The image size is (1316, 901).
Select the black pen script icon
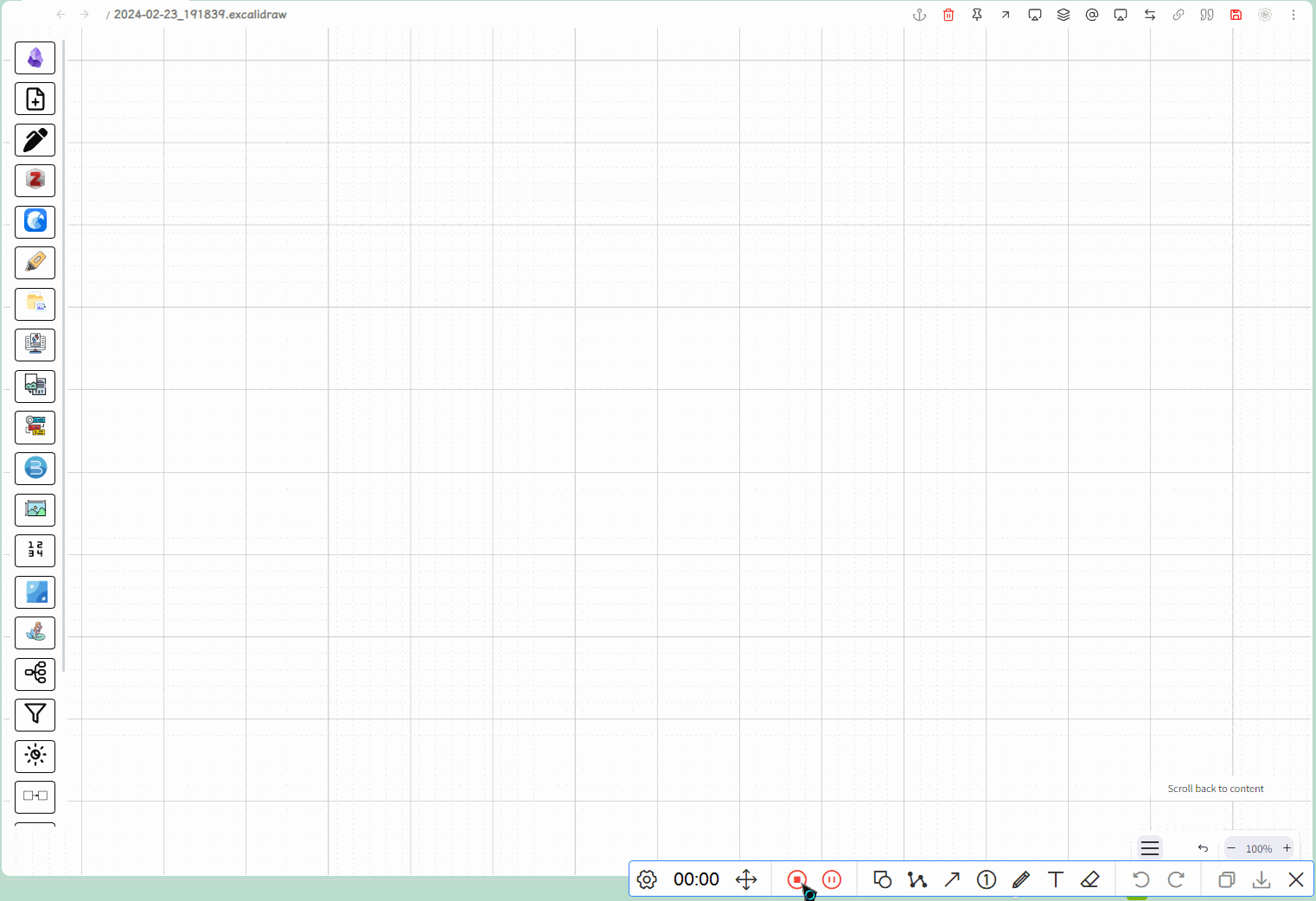click(35, 140)
